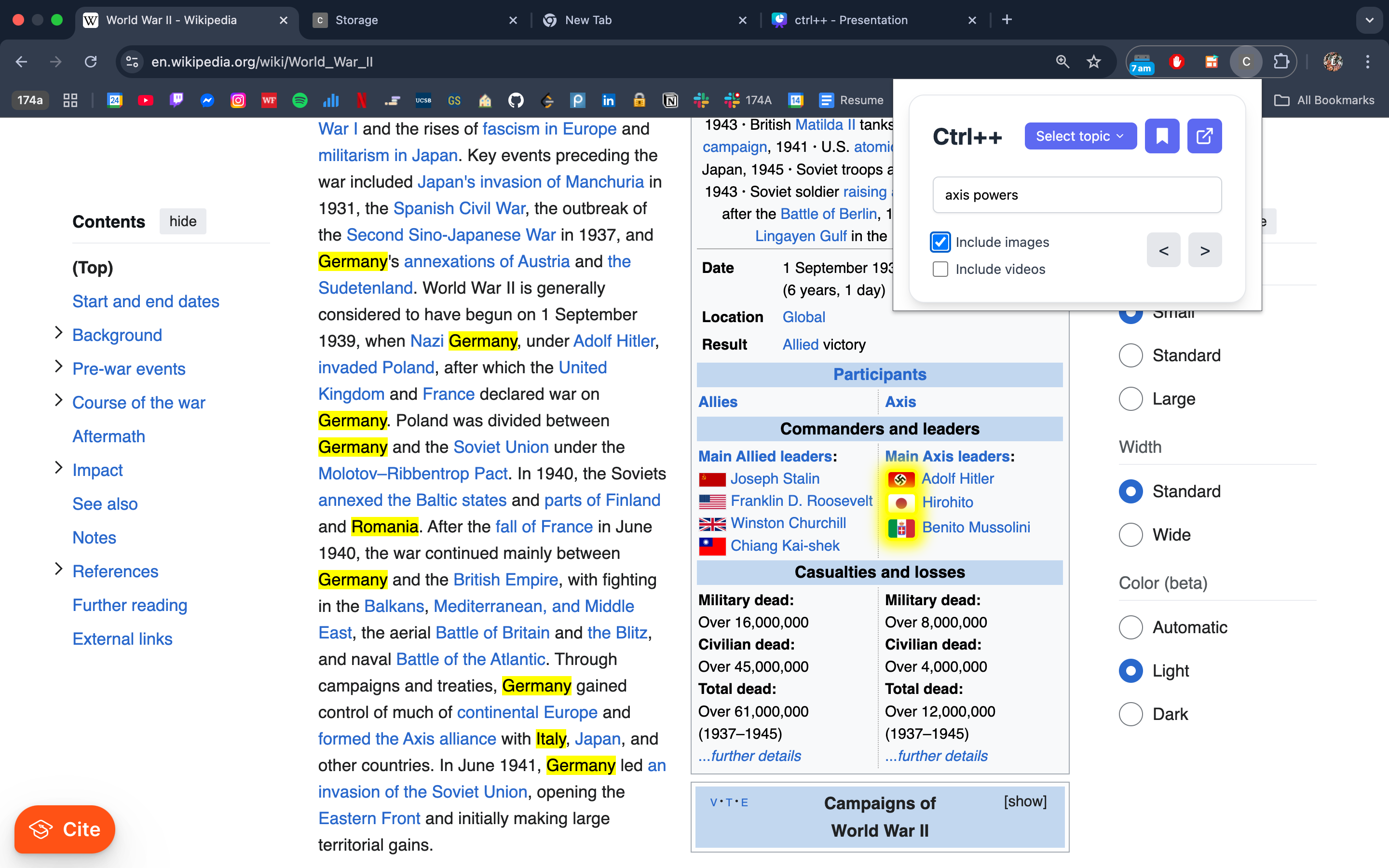Uncheck the Include images checkbox
Viewport: 1389px width, 868px height.
940,242
